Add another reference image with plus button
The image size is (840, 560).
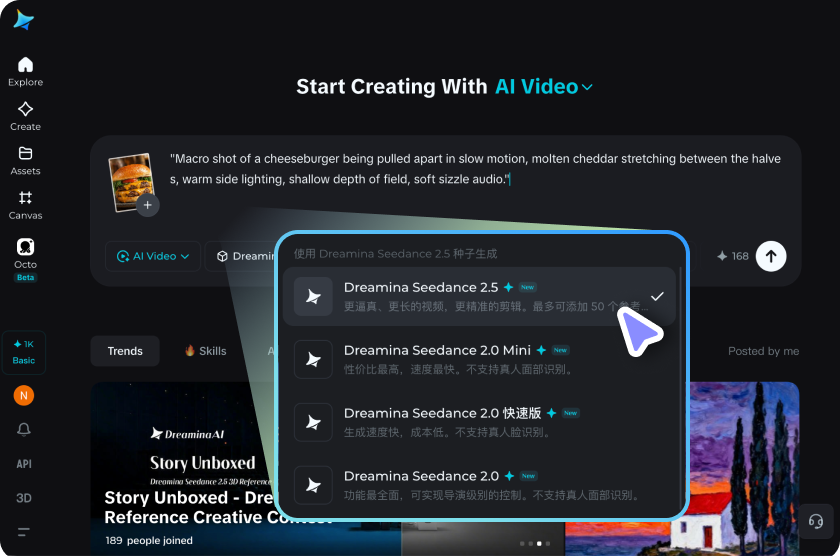pyautogui.click(x=147, y=205)
